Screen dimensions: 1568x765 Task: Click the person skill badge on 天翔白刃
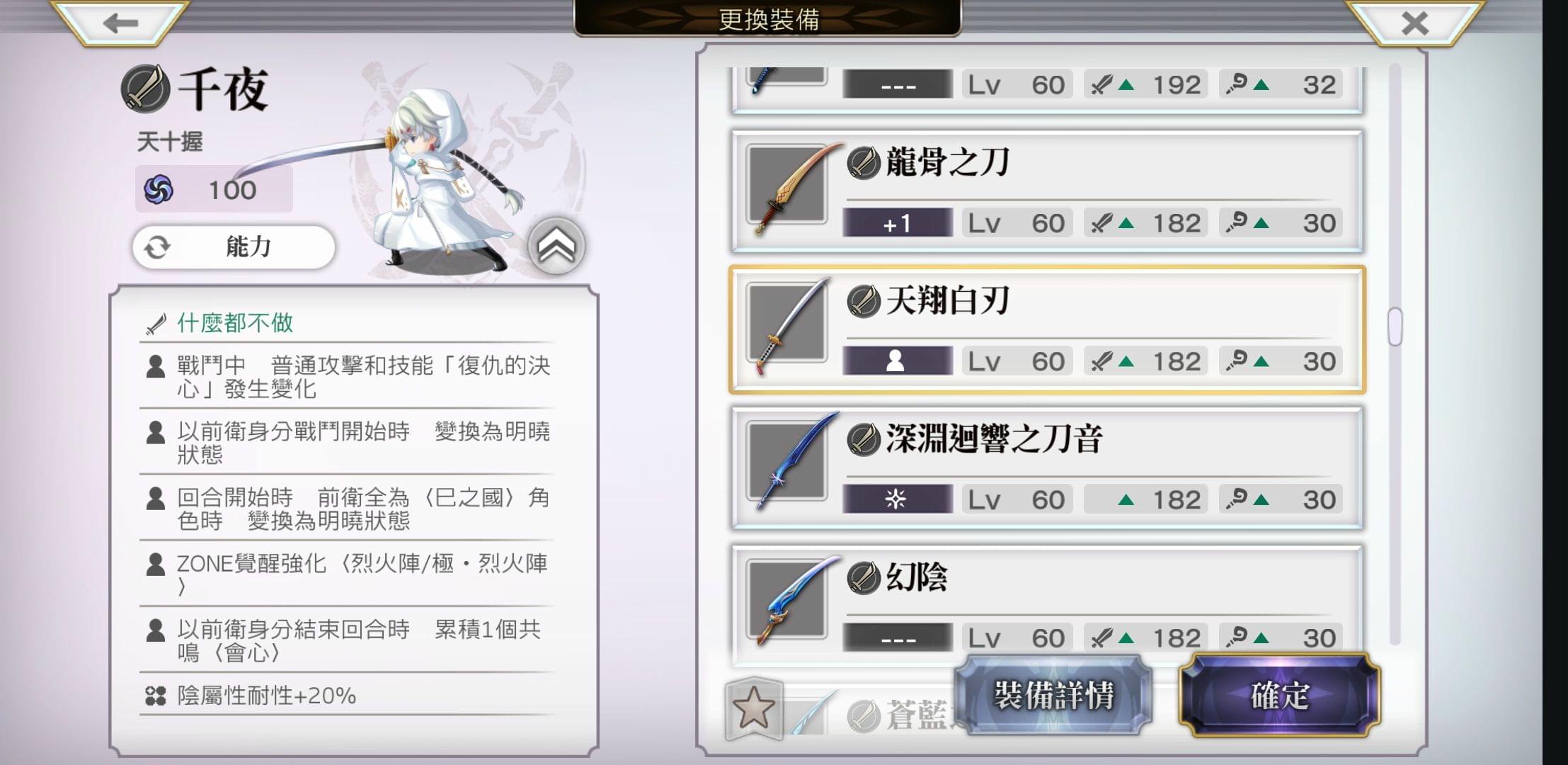(x=897, y=361)
